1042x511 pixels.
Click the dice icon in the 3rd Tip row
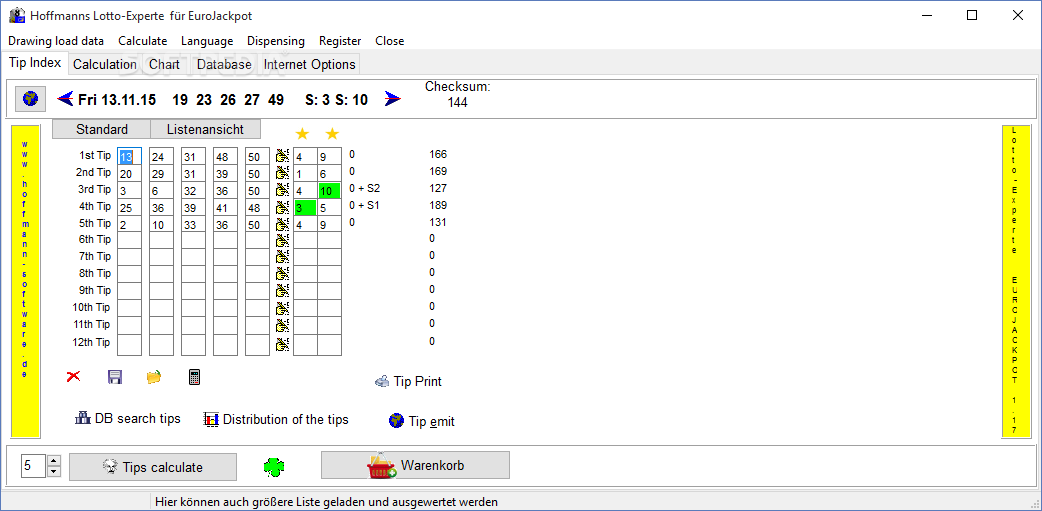point(282,190)
